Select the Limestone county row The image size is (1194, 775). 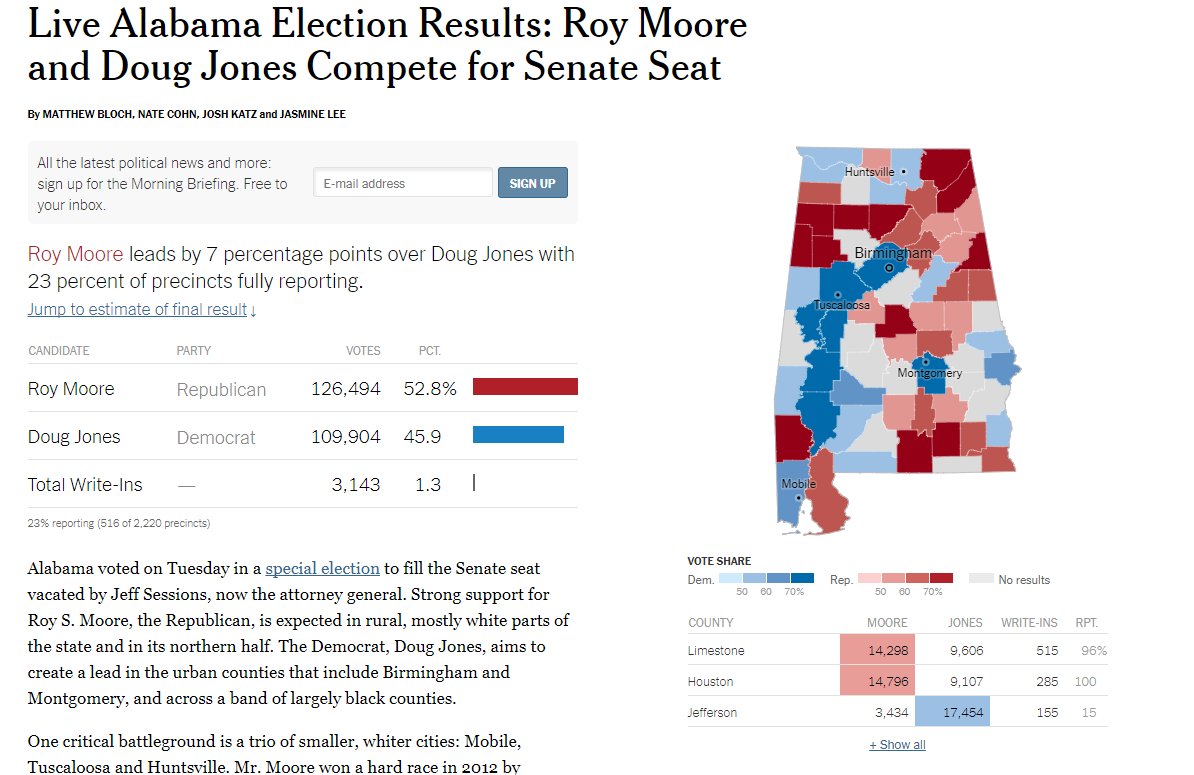click(897, 650)
